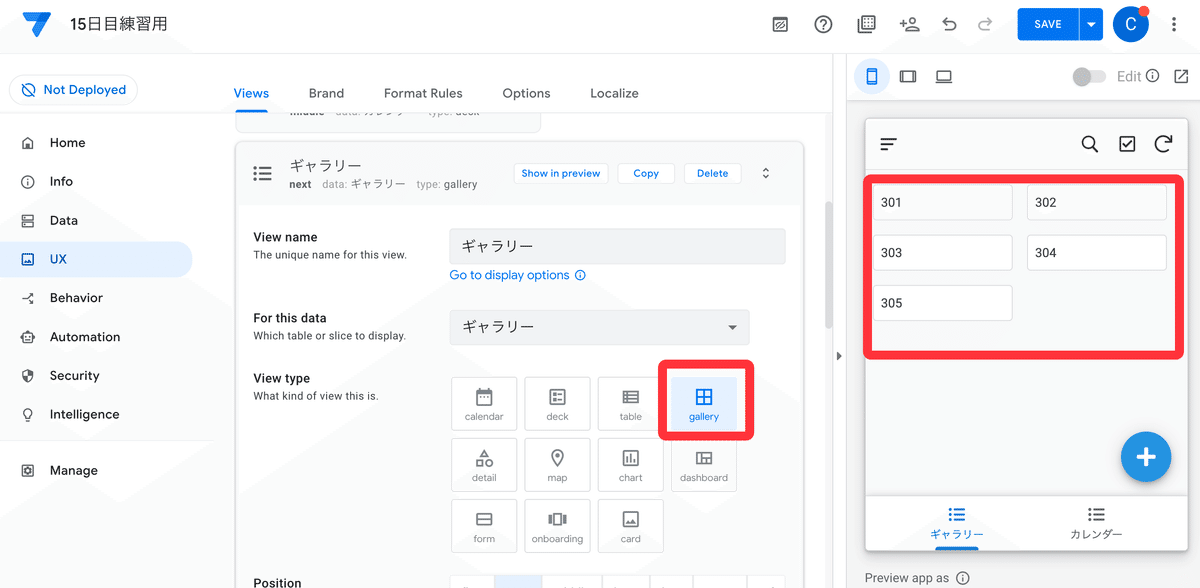Image resolution: width=1200 pixels, height=588 pixels.
Task: Open the SAVE button dropdown arrow
Action: [1093, 24]
